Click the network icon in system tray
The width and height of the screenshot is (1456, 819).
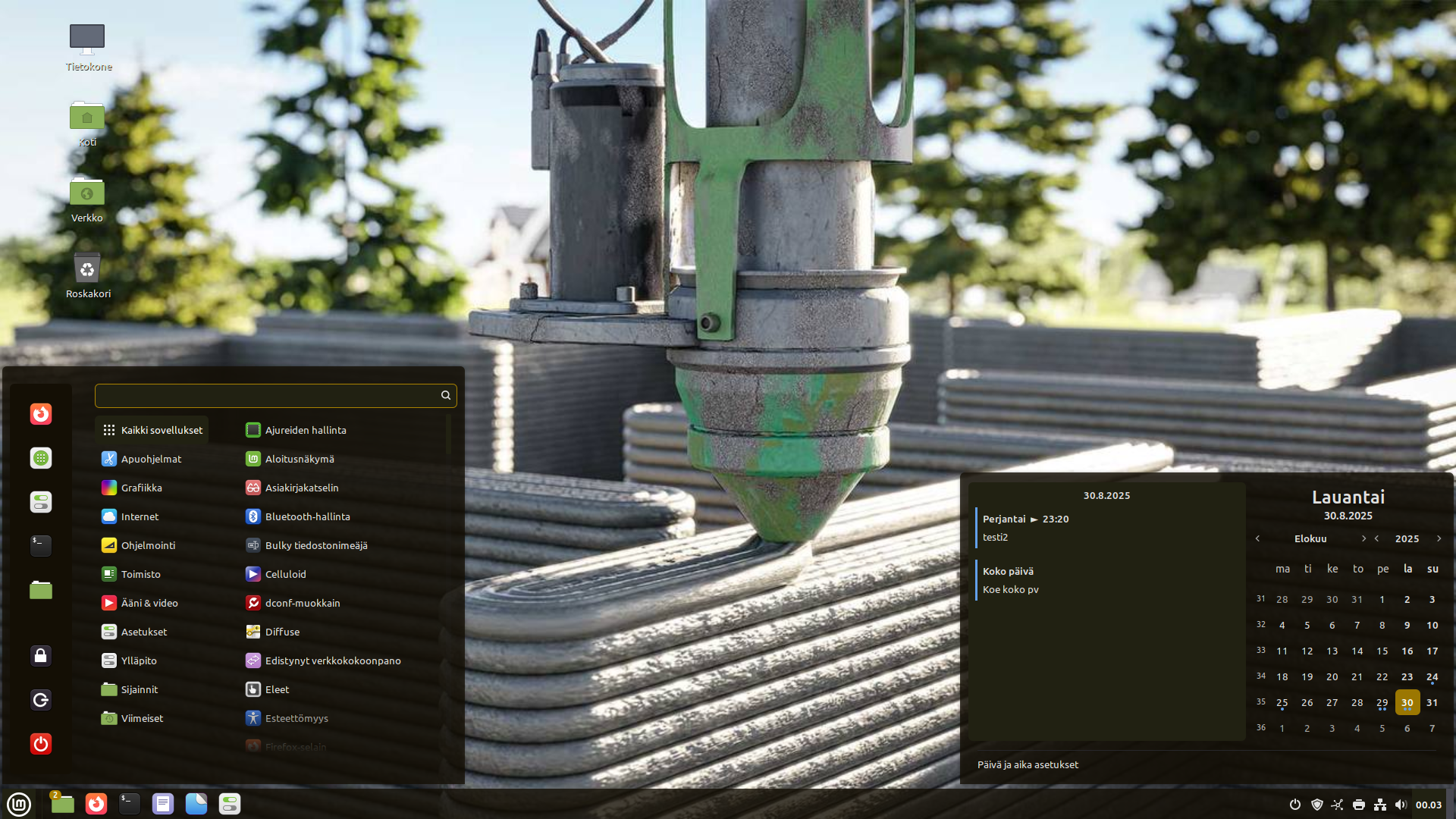coord(1380,805)
